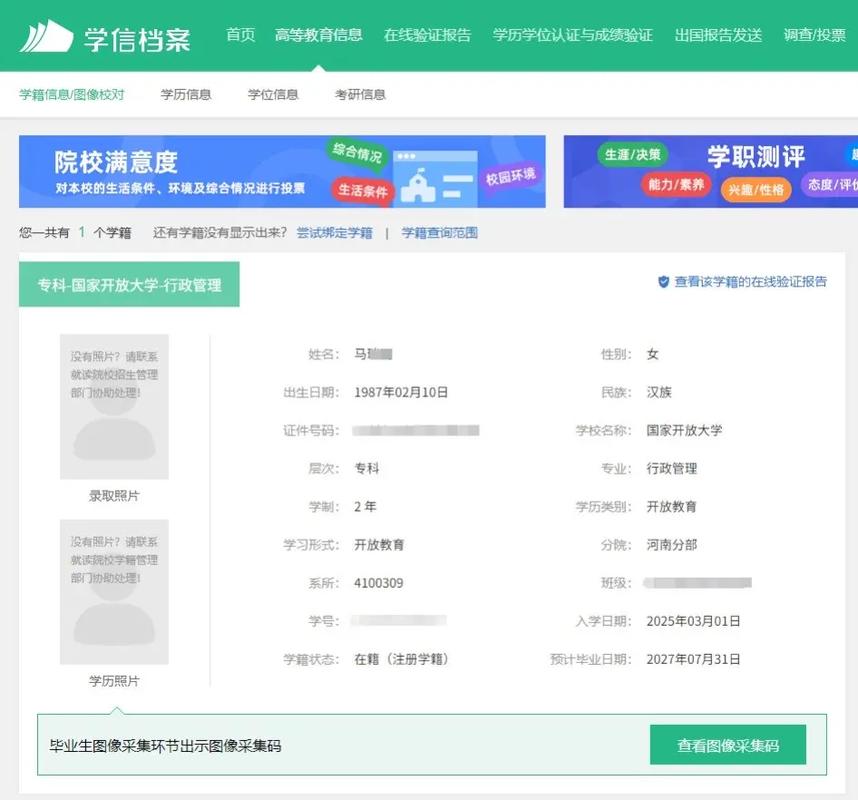Switch to the 考研信息 tab
858x800 pixels.
pyautogui.click(x=360, y=95)
